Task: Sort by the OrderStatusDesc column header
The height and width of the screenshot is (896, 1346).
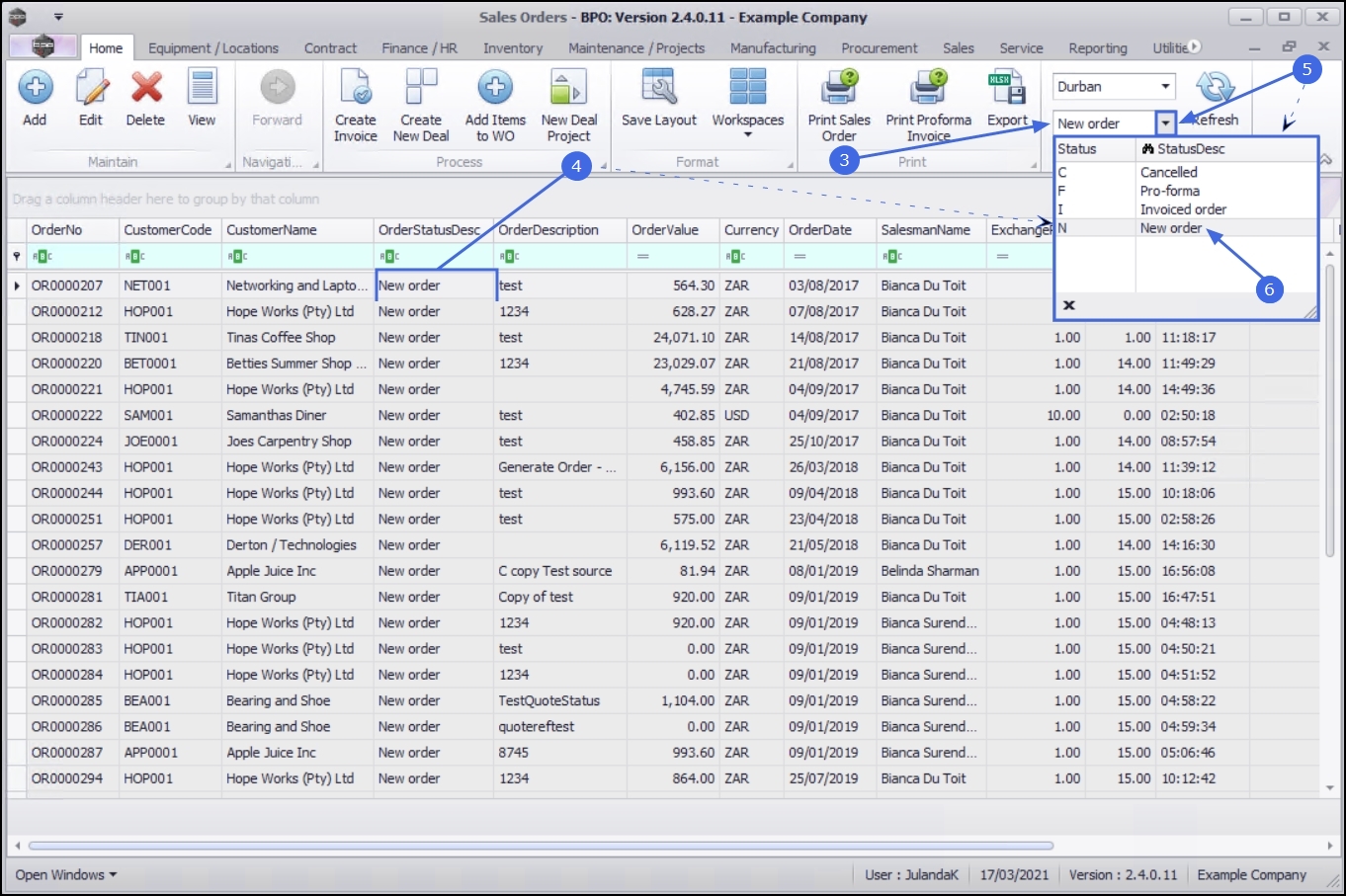Action: coord(434,230)
